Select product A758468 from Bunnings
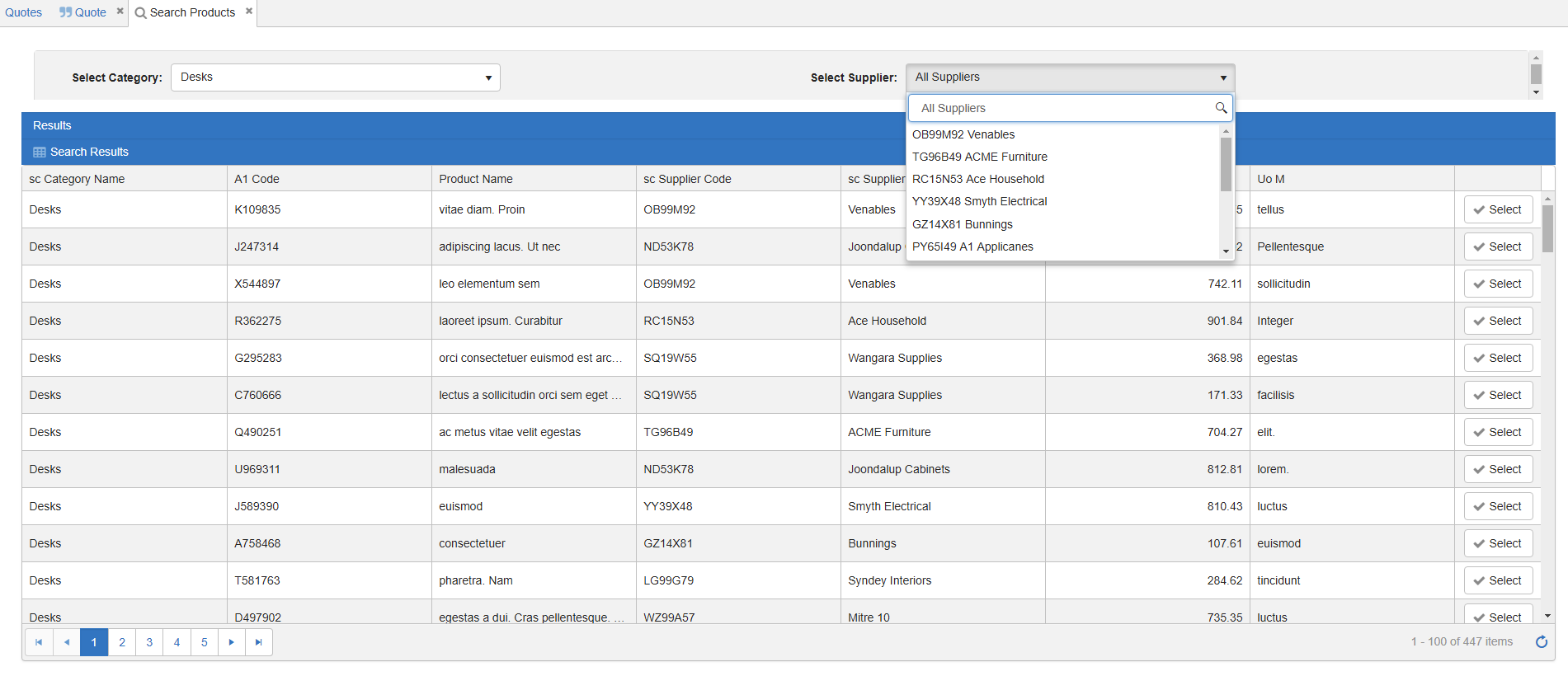 1498,543
